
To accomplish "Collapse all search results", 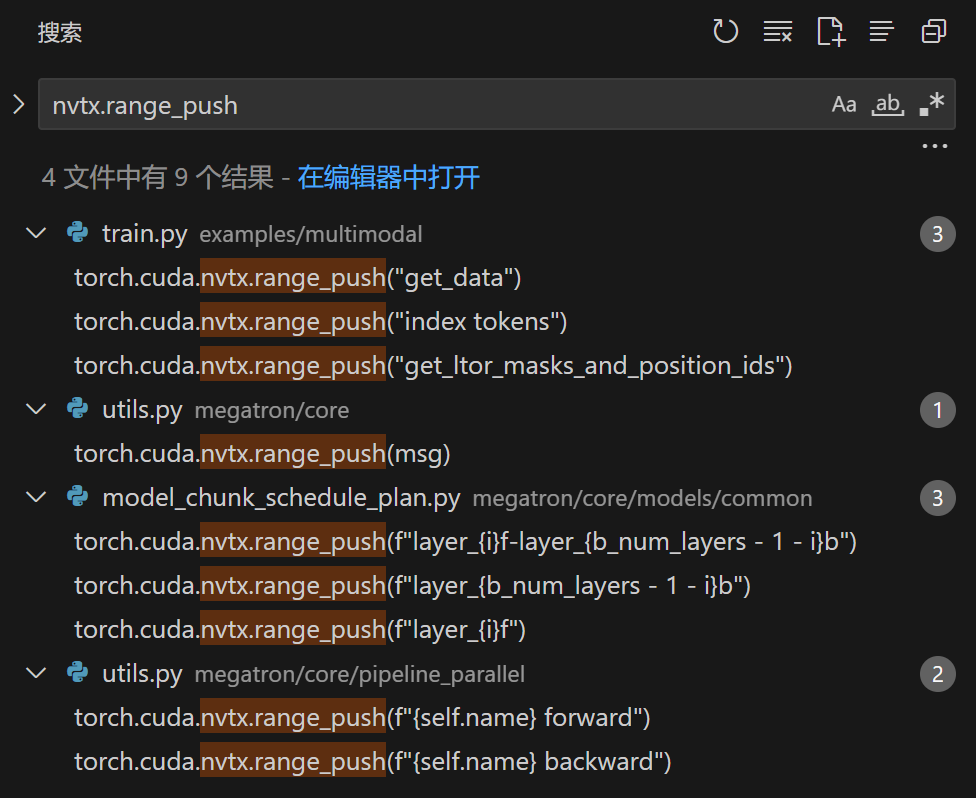I will [x=933, y=32].
